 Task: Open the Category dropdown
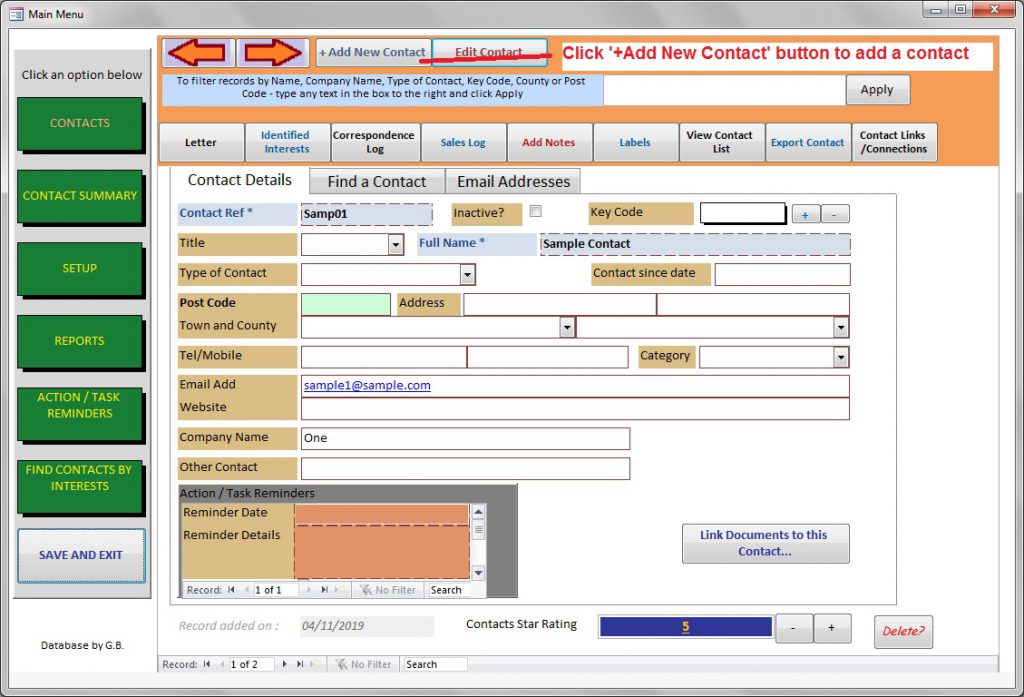coord(841,357)
